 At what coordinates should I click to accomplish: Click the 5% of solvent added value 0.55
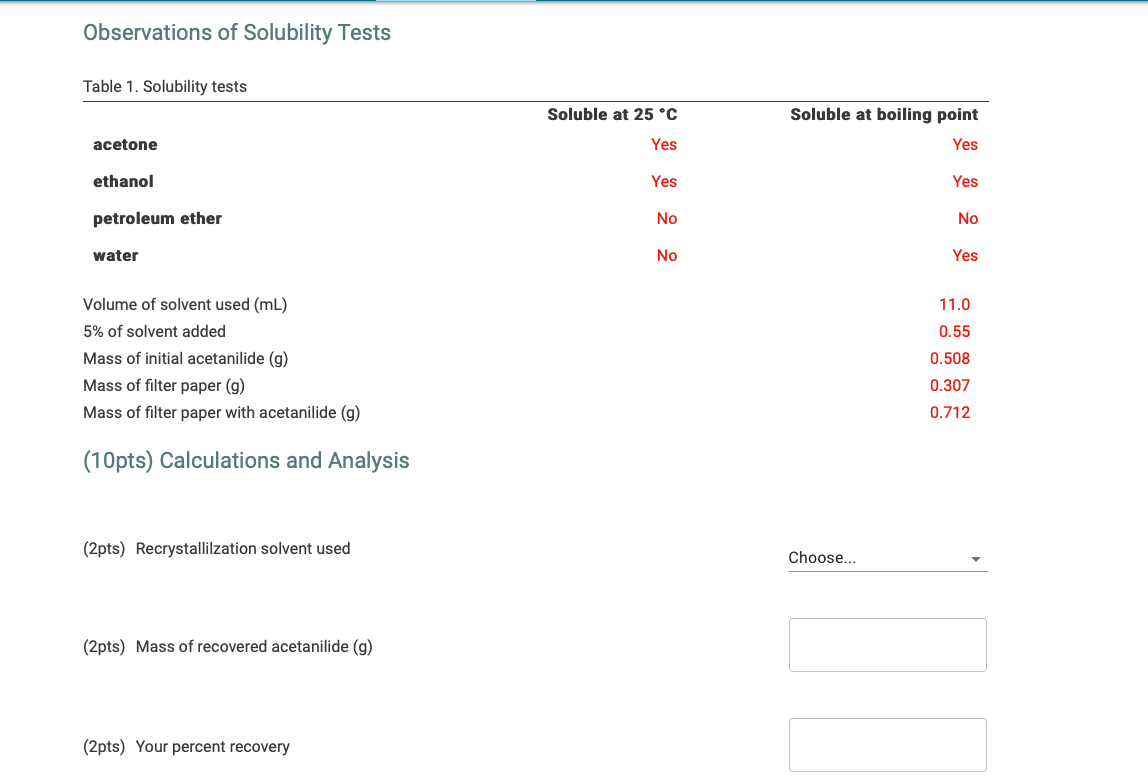tap(953, 331)
